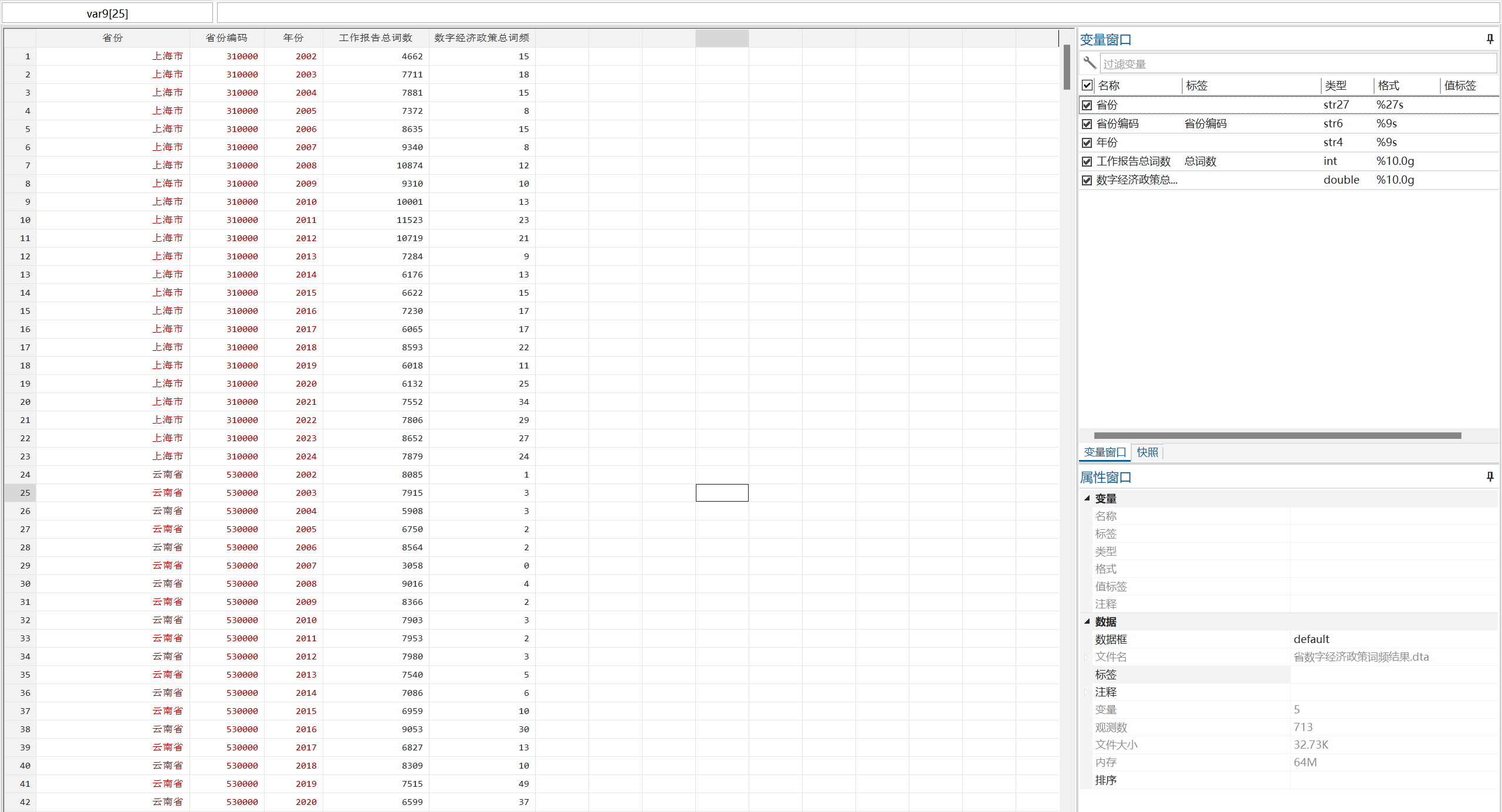
Task: Click the data grid vertical scrollbar thumb
Action: [x=1066, y=67]
